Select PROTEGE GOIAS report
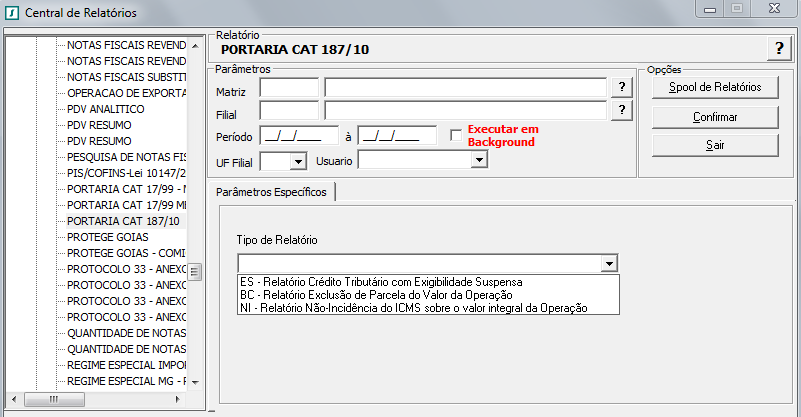The width and height of the screenshot is (801, 417). (108, 237)
